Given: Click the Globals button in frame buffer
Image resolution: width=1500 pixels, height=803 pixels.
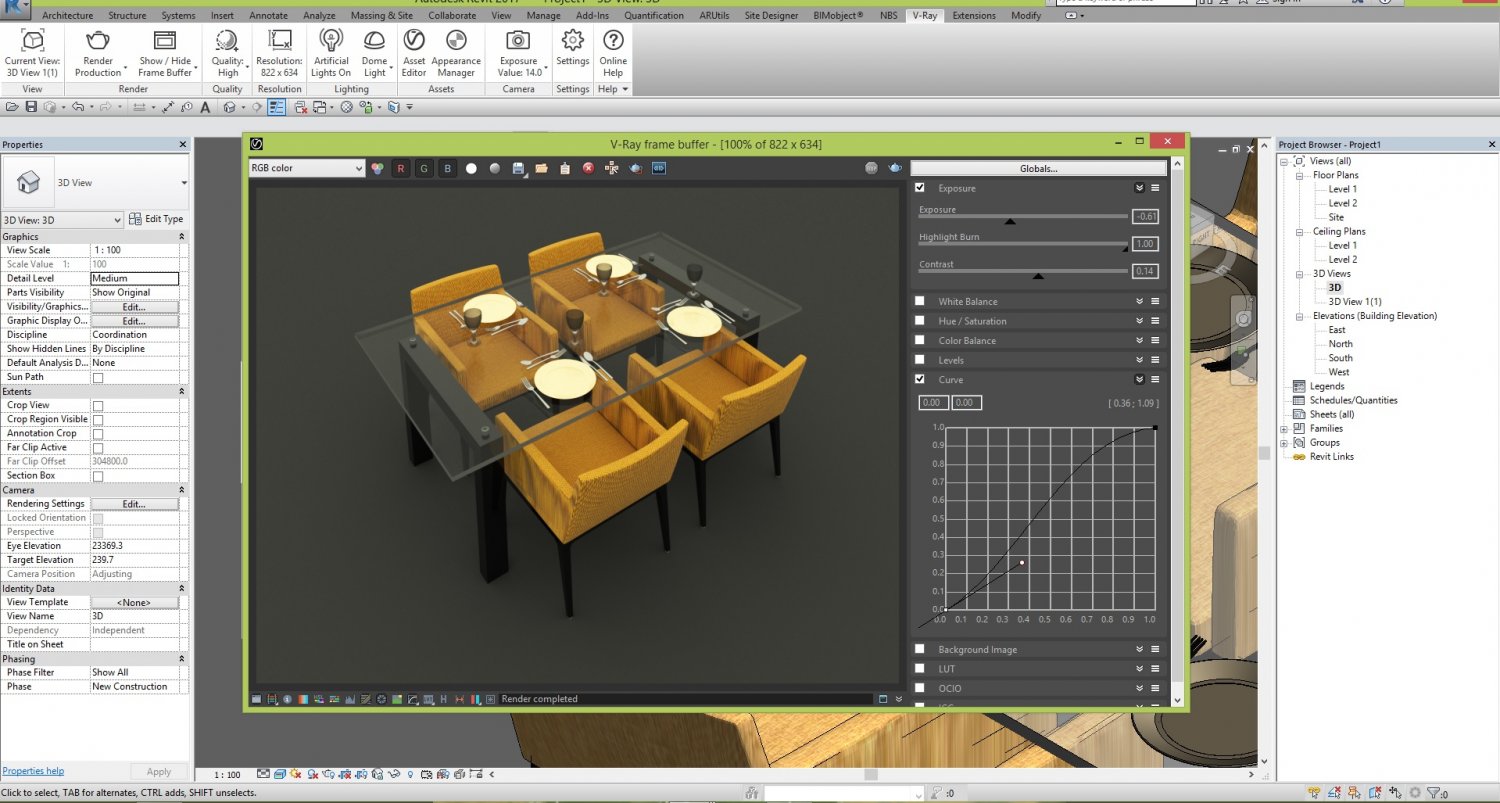Looking at the screenshot, I should coord(1038,168).
